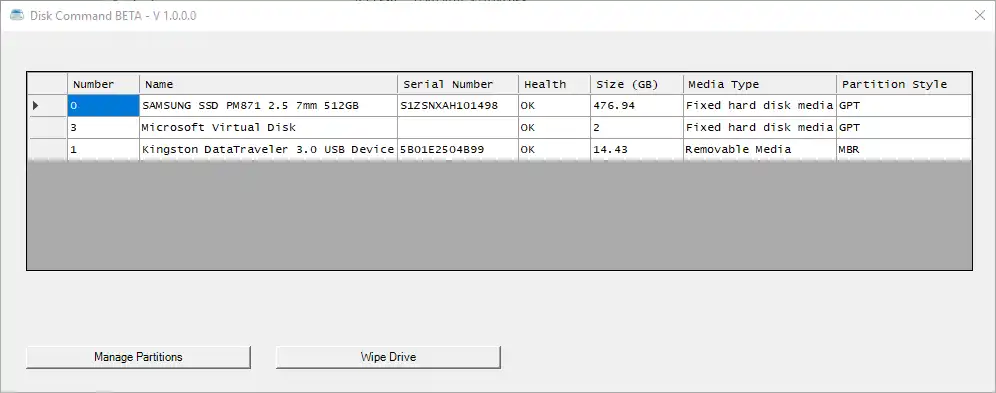
Task: Click the empty serial cell of Microsoft Virtual Disk
Action: (x=458, y=128)
